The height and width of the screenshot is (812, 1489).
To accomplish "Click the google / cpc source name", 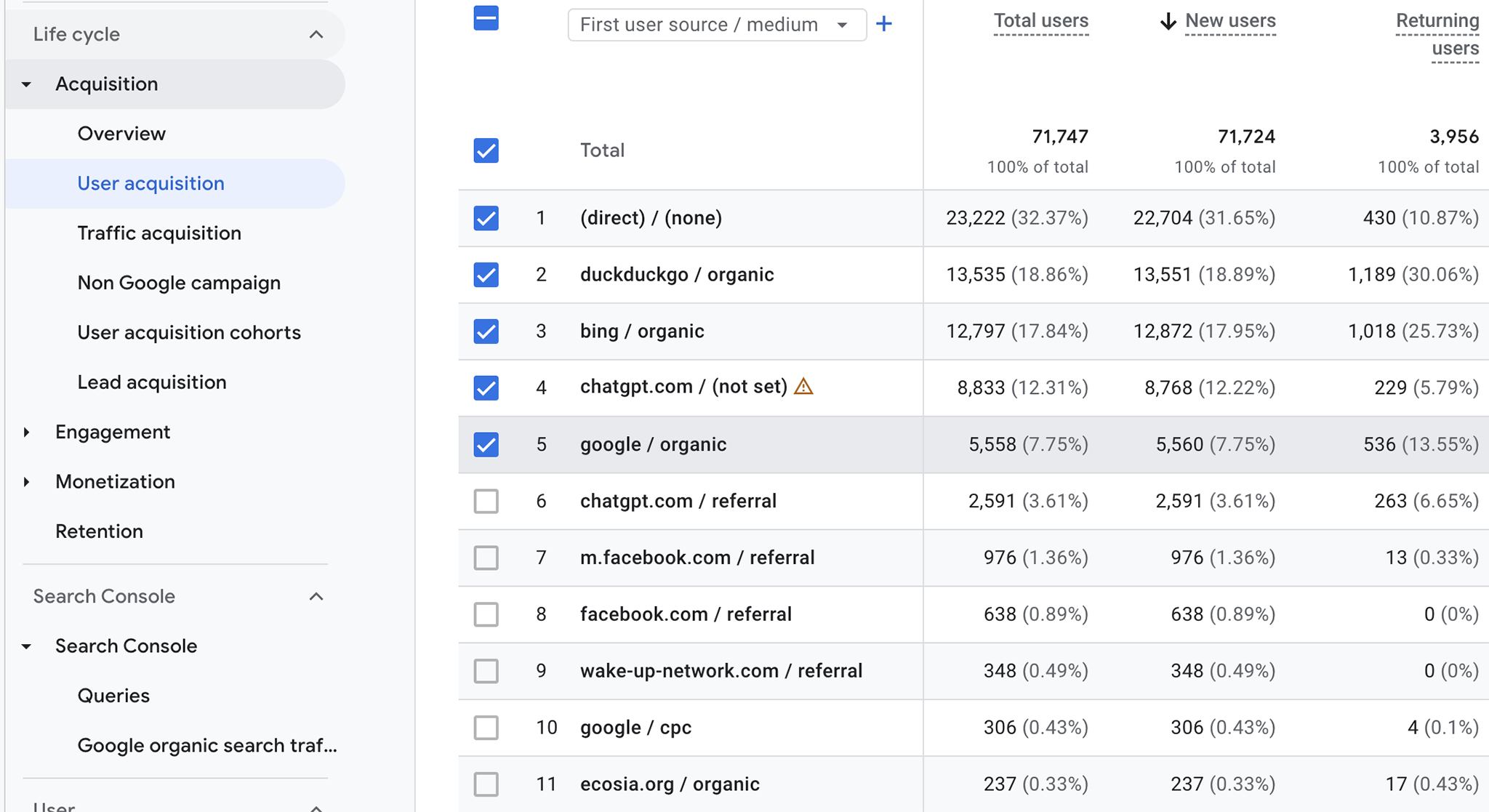I will pyautogui.click(x=635, y=728).
